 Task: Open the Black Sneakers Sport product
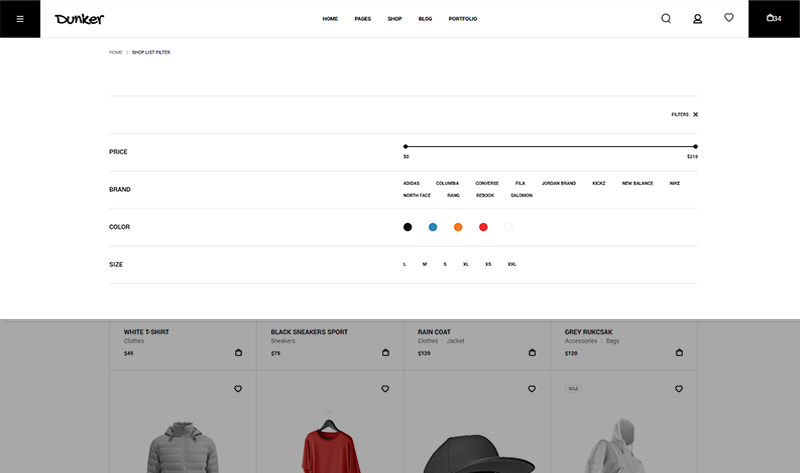pos(309,332)
